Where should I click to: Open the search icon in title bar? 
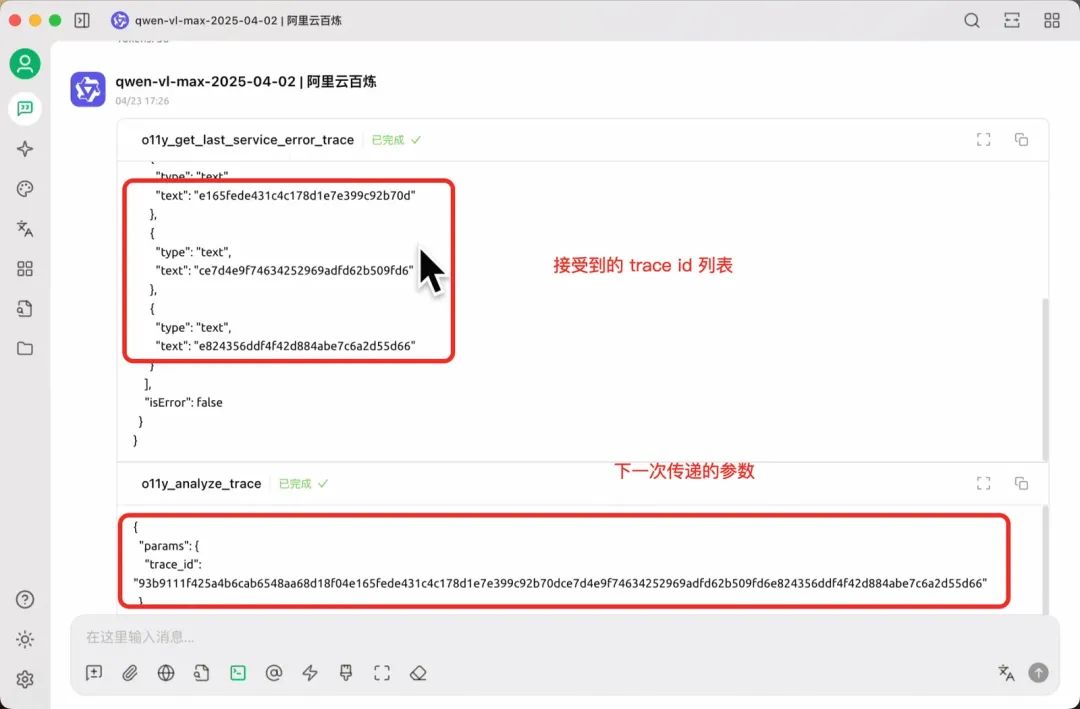pyautogui.click(x=972, y=19)
